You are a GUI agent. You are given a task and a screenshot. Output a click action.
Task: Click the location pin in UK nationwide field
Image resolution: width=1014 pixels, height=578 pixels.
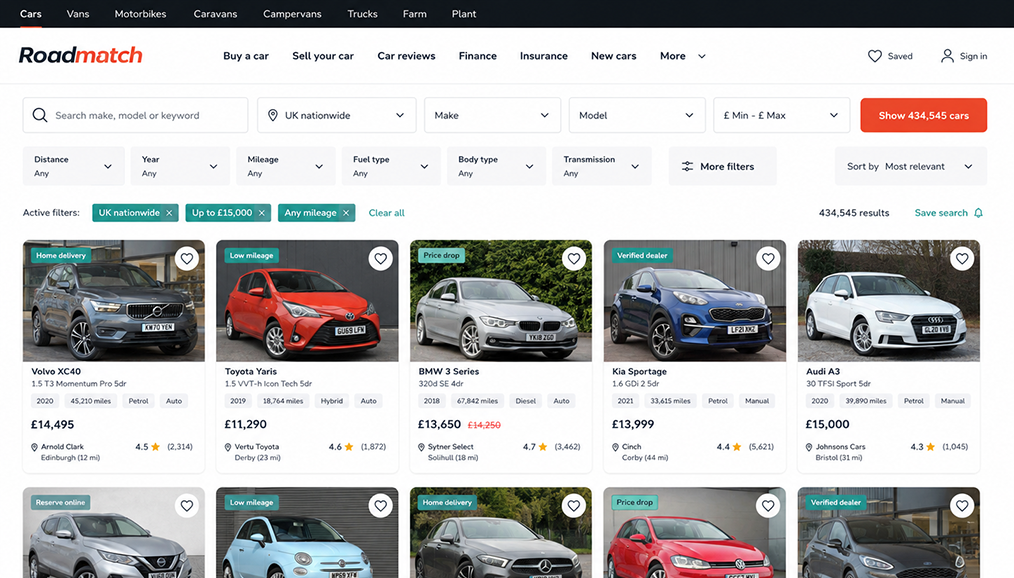(x=272, y=115)
